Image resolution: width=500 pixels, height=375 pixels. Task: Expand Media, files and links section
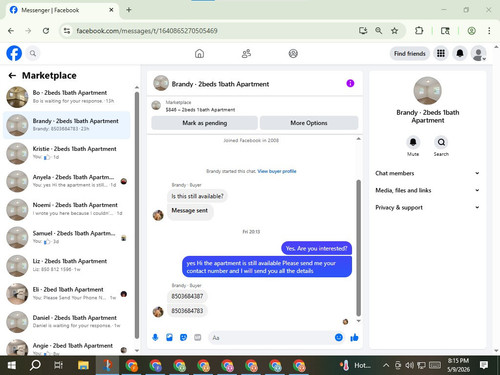(x=427, y=190)
